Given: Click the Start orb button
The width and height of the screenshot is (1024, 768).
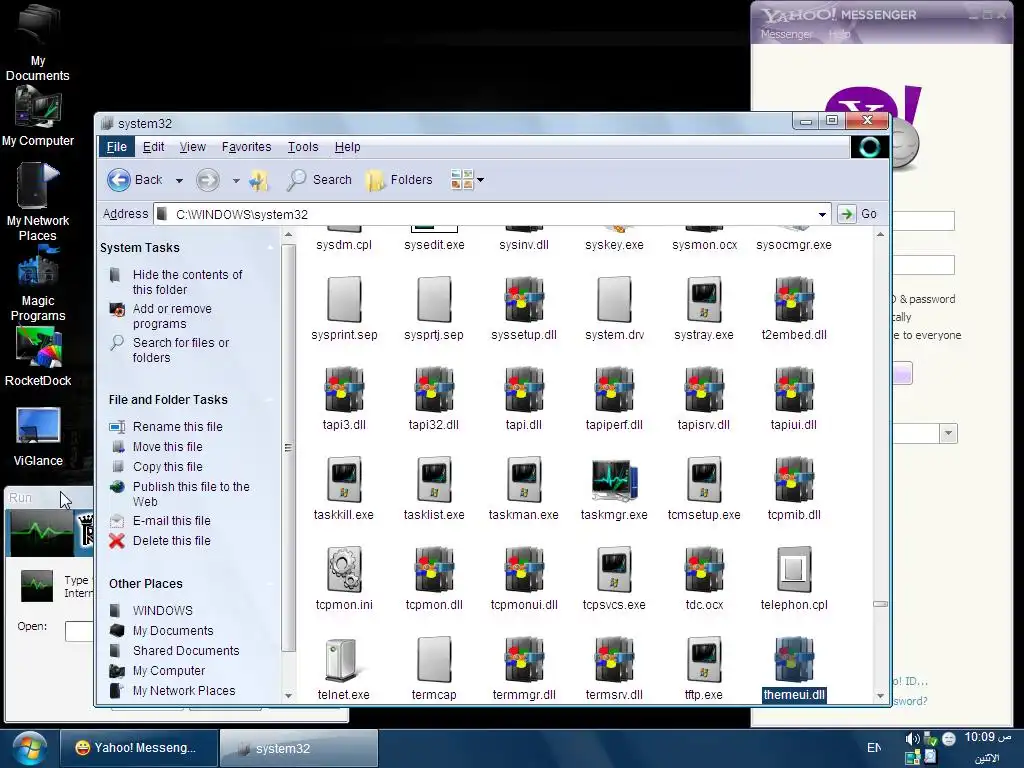Looking at the screenshot, I should coord(29,748).
